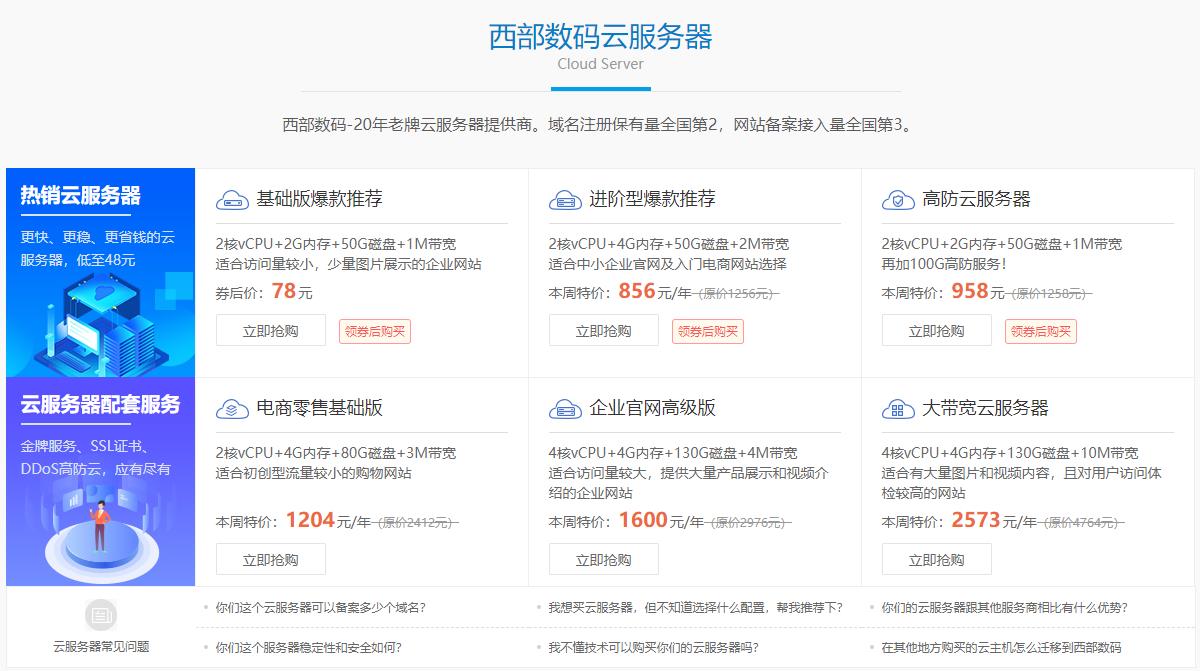Click 立即抢购 for 电商零售基础版

point(271,560)
